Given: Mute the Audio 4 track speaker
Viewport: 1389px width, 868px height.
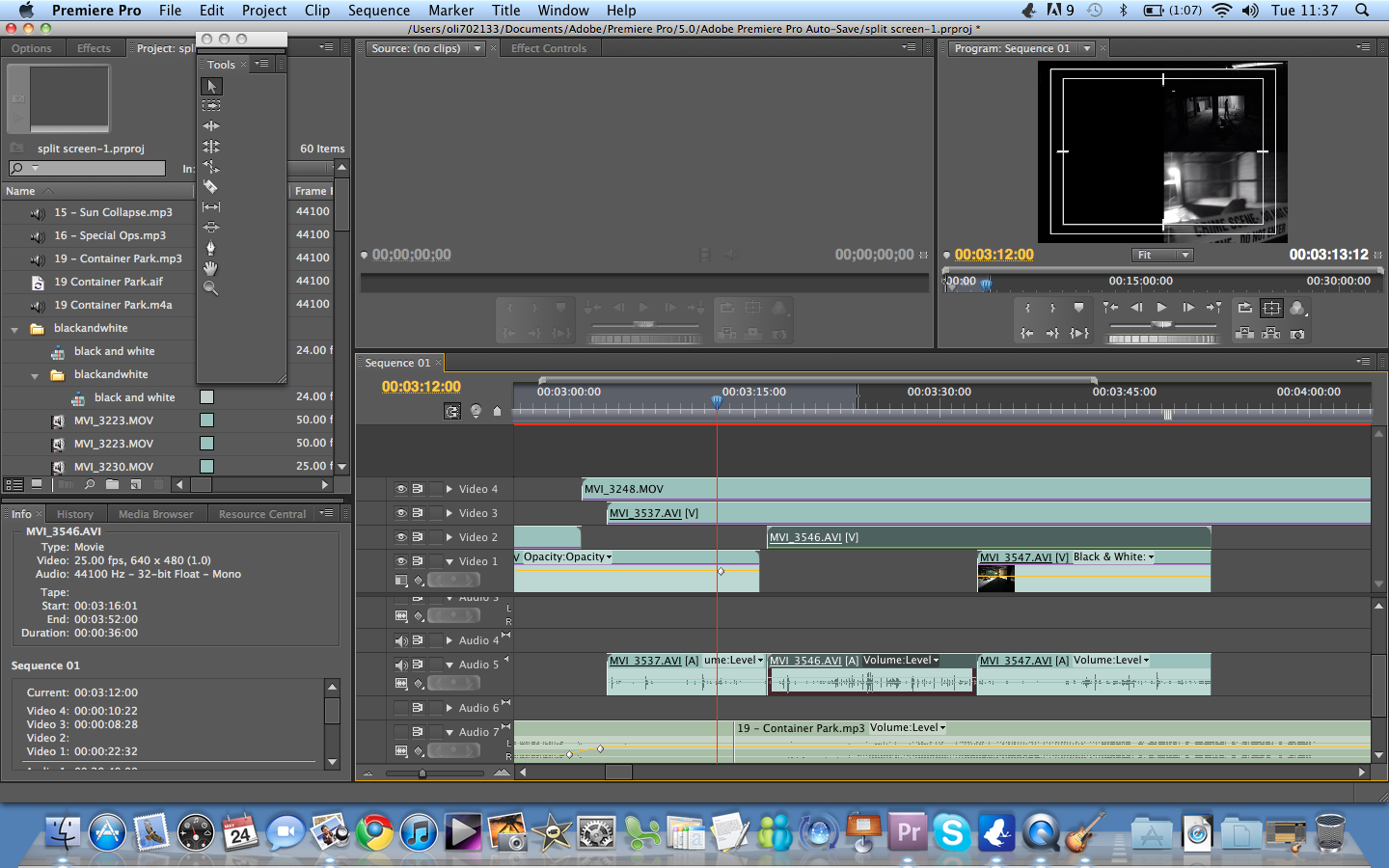Looking at the screenshot, I should 400,640.
